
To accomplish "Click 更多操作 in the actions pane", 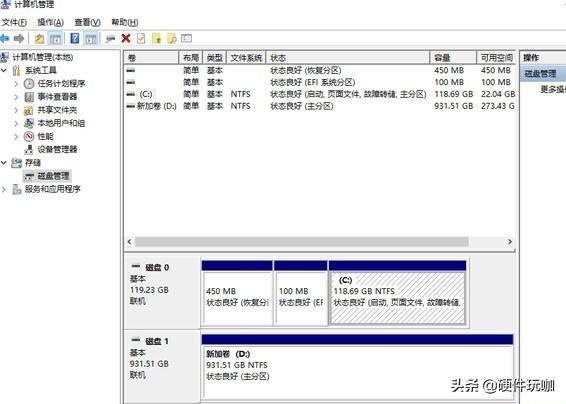I will point(553,89).
